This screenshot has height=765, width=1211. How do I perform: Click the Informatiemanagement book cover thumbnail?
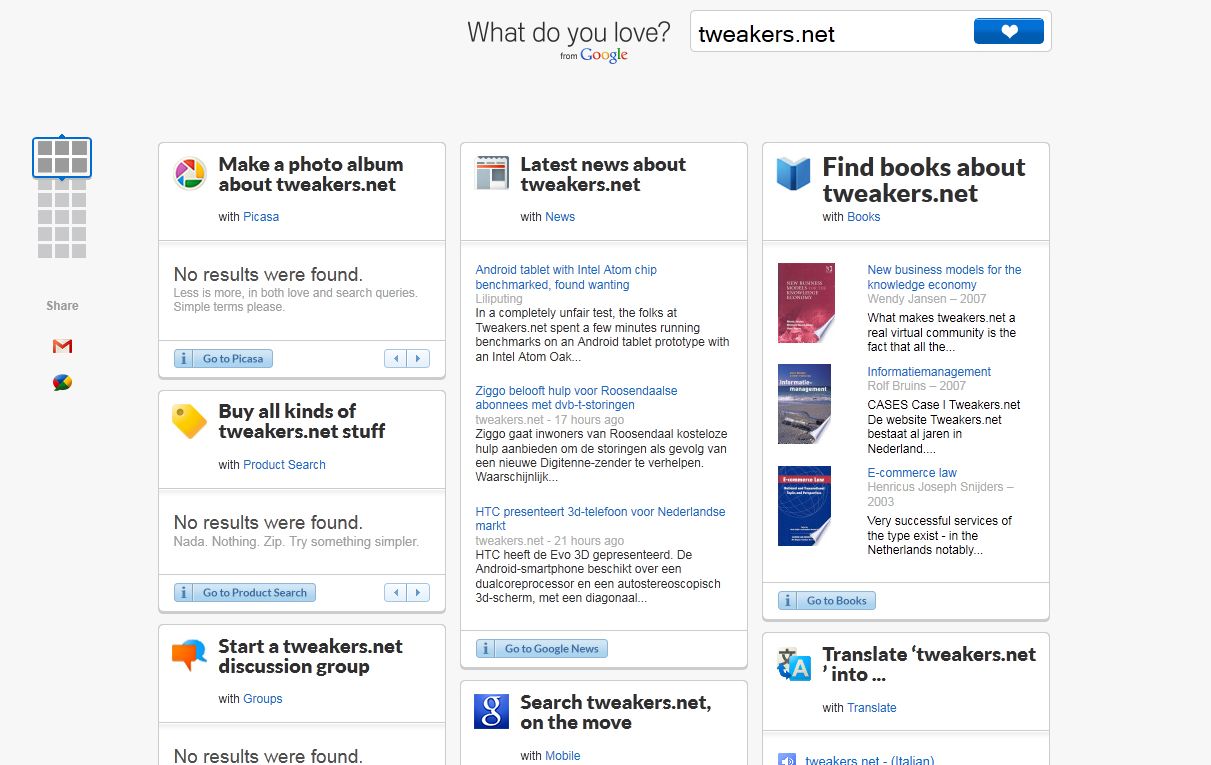pos(804,404)
